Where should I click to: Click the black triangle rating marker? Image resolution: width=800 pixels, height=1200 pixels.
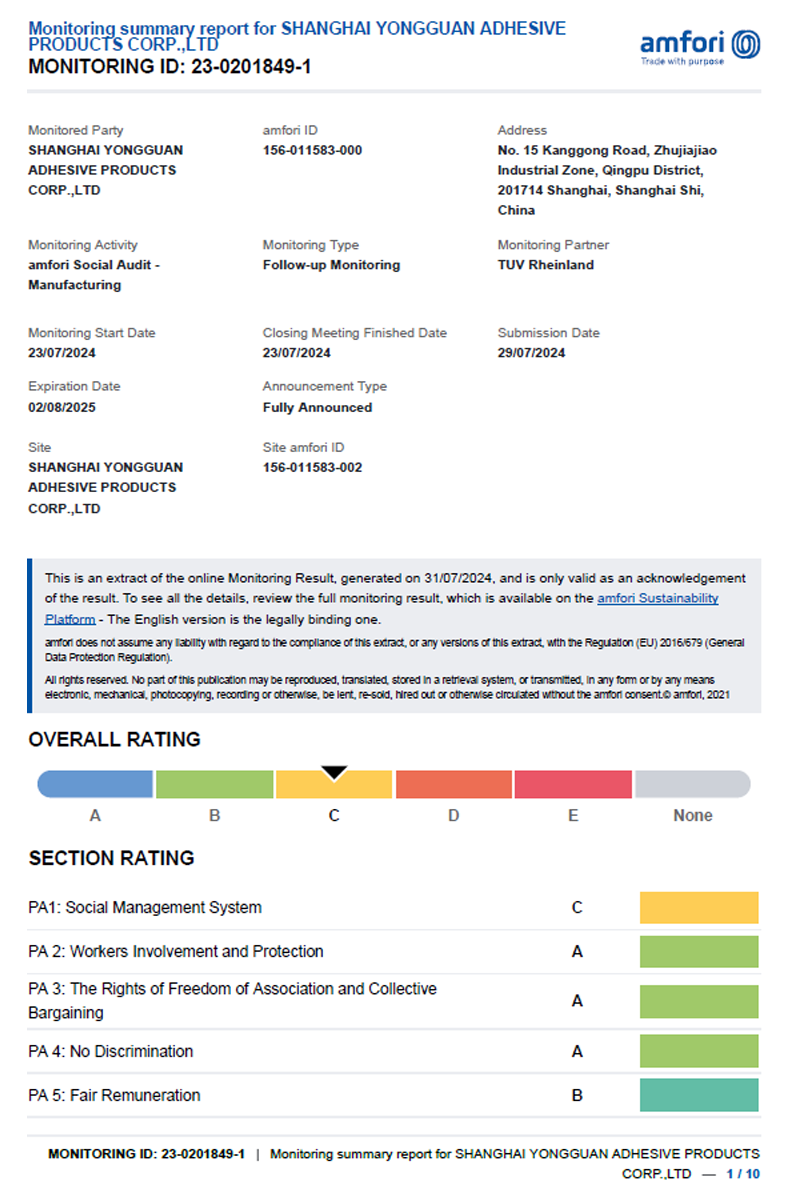(x=334, y=773)
